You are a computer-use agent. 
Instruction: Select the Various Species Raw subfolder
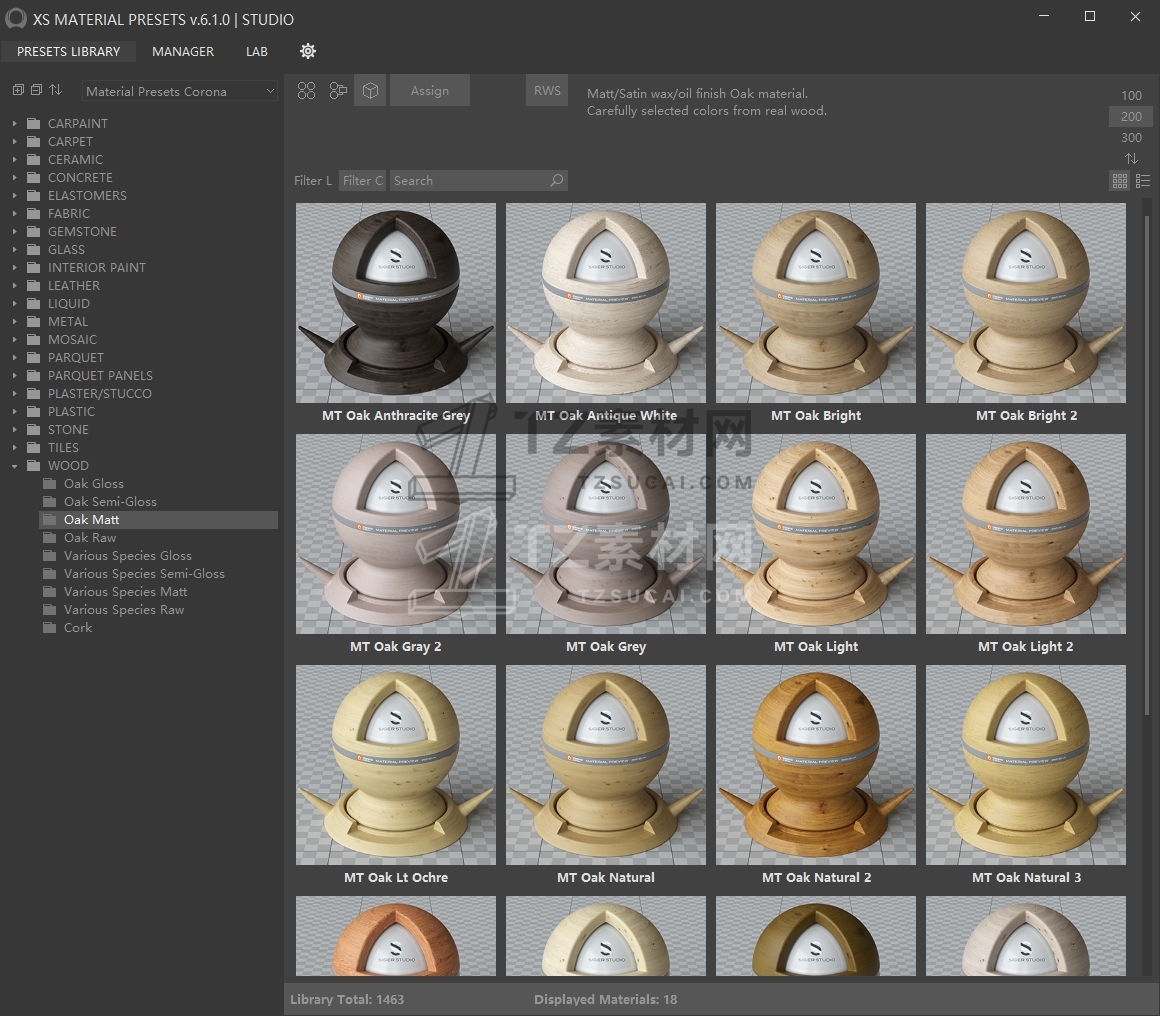tap(124, 610)
